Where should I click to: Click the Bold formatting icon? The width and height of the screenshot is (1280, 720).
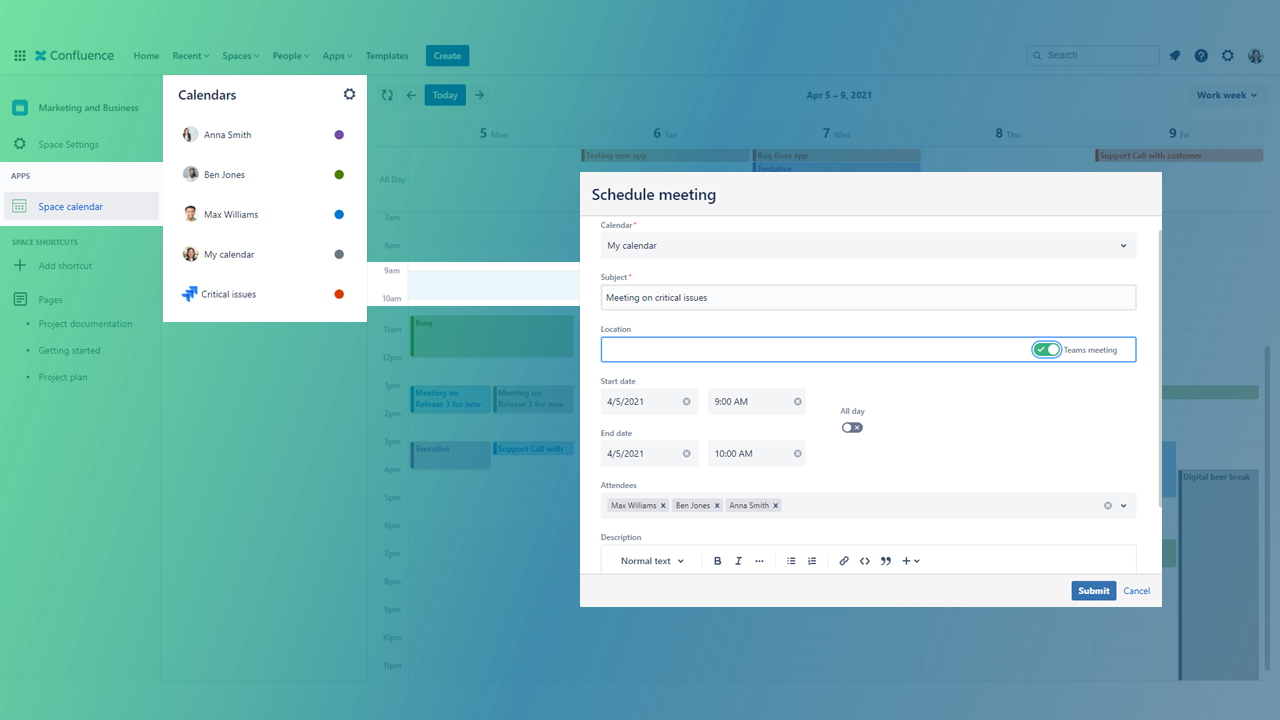[717, 561]
